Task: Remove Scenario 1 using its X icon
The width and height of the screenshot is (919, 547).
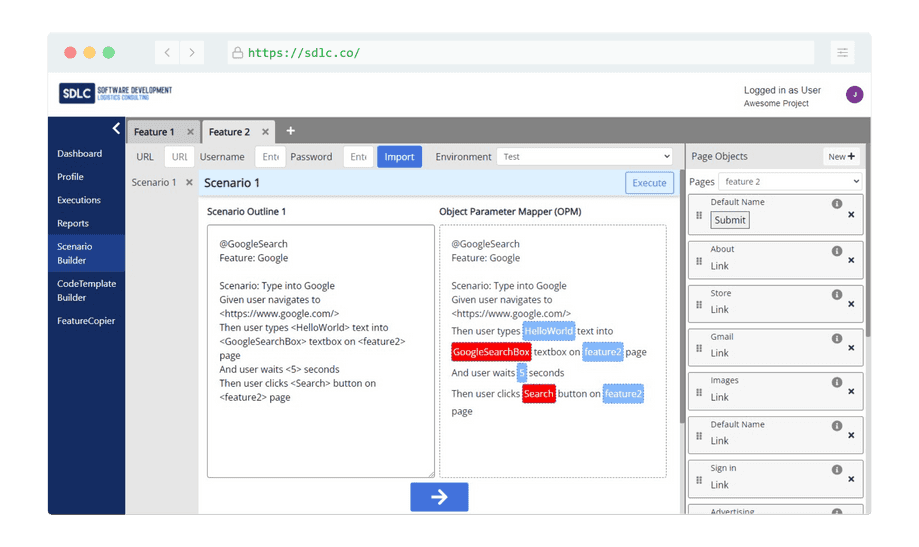Action: (x=189, y=183)
